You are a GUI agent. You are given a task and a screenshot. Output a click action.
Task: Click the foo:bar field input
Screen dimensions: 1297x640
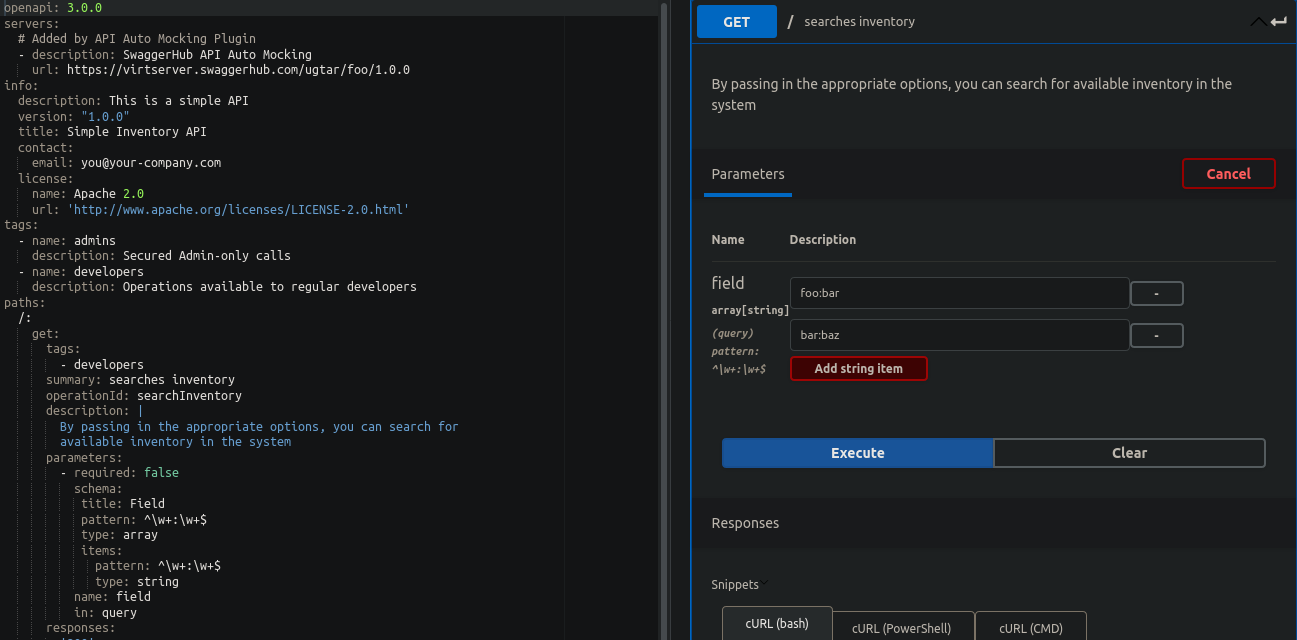pyautogui.click(x=959, y=293)
